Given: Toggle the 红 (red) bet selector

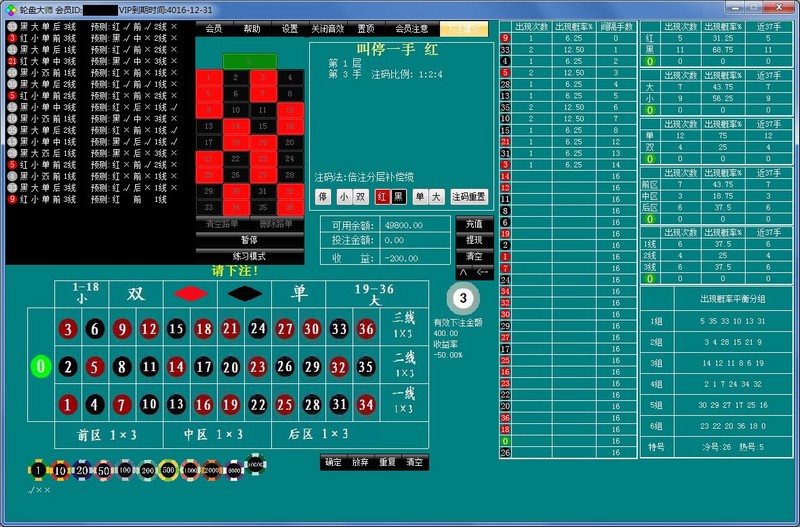Looking at the screenshot, I should (383, 197).
